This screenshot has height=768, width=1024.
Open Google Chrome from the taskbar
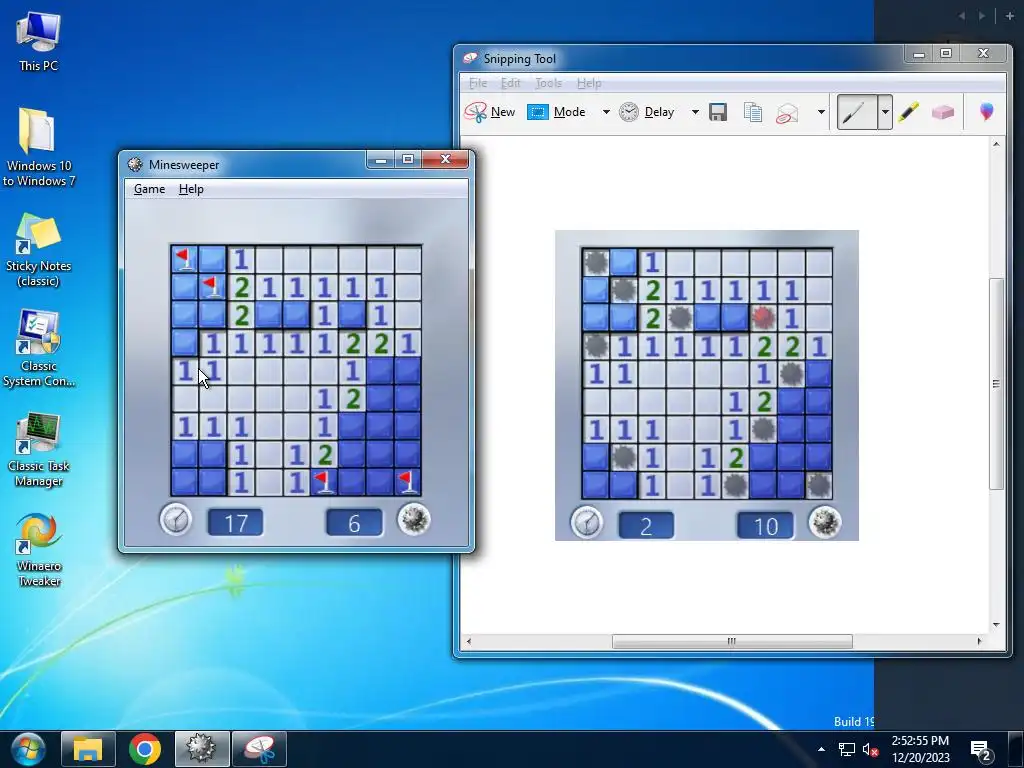145,749
